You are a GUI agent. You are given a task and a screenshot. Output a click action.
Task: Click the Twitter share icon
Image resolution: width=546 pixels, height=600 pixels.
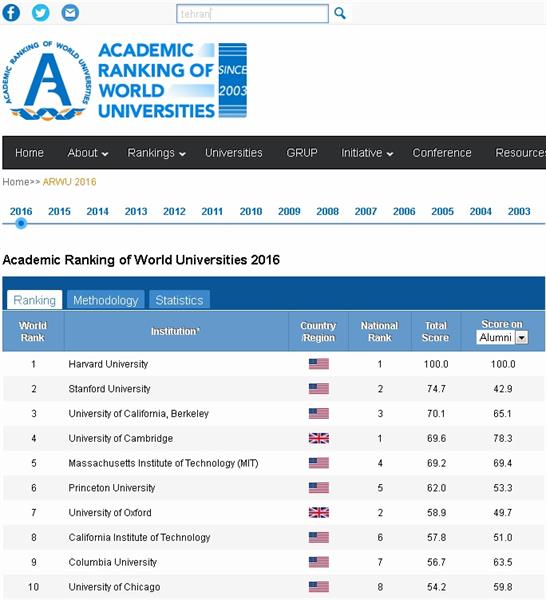(x=41, y=13)
